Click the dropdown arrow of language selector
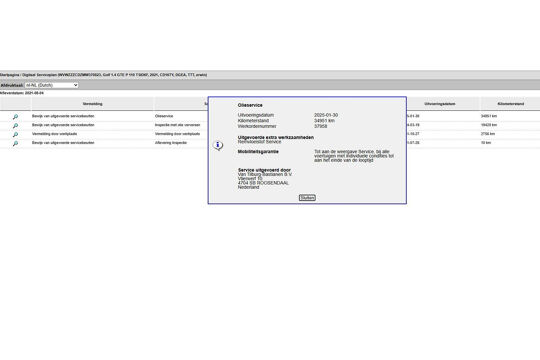Screen dimensions: 540x360 point(75,85)
